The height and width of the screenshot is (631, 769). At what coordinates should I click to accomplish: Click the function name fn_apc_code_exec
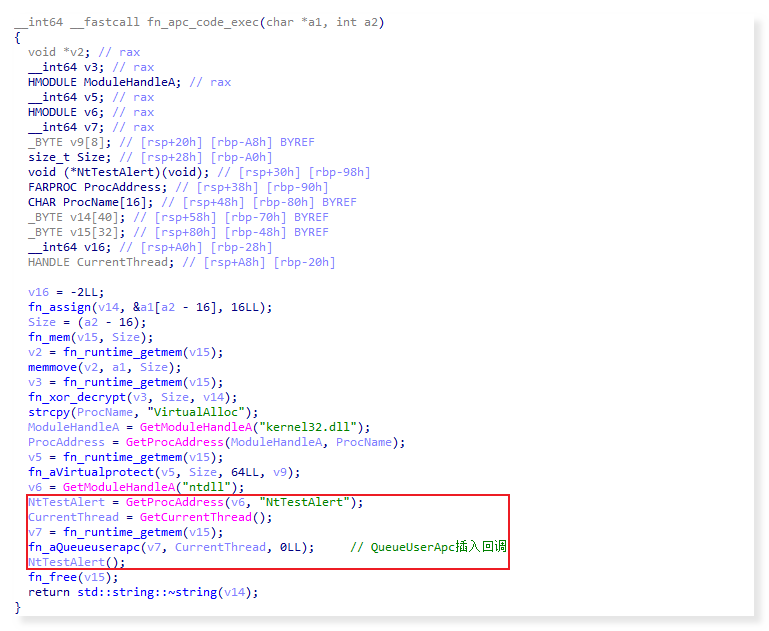(x=203, y=23)
